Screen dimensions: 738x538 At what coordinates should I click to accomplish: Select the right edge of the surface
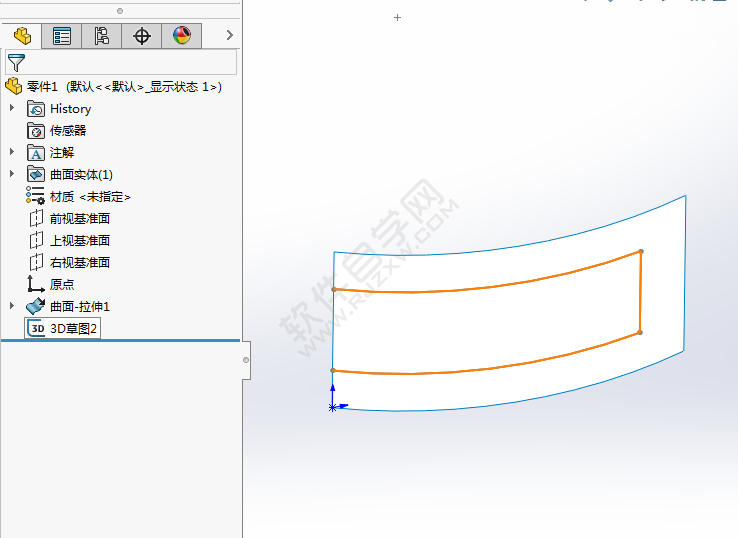(685, 273)
